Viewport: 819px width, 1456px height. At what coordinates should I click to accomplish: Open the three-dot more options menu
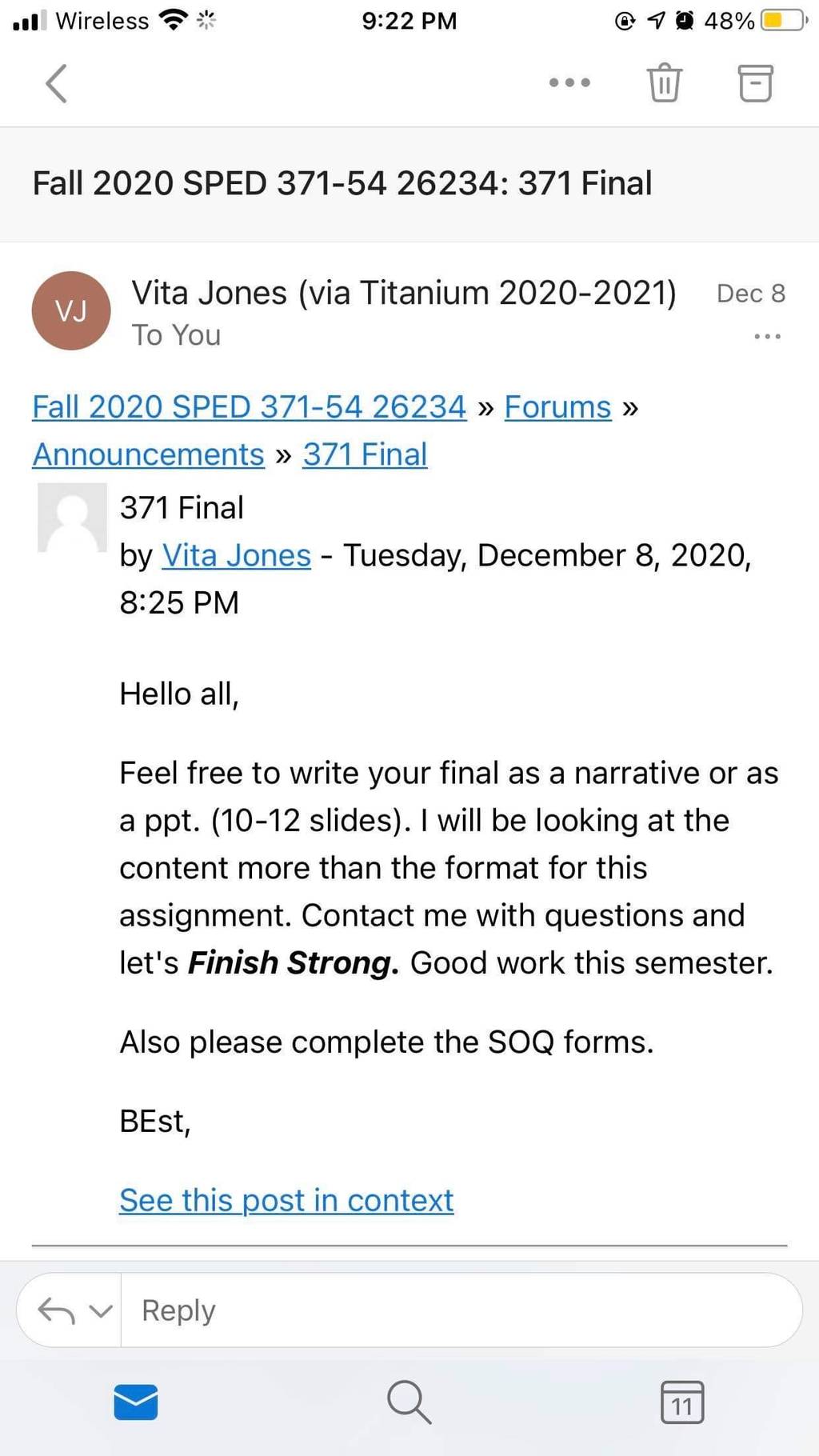point(569,82)
